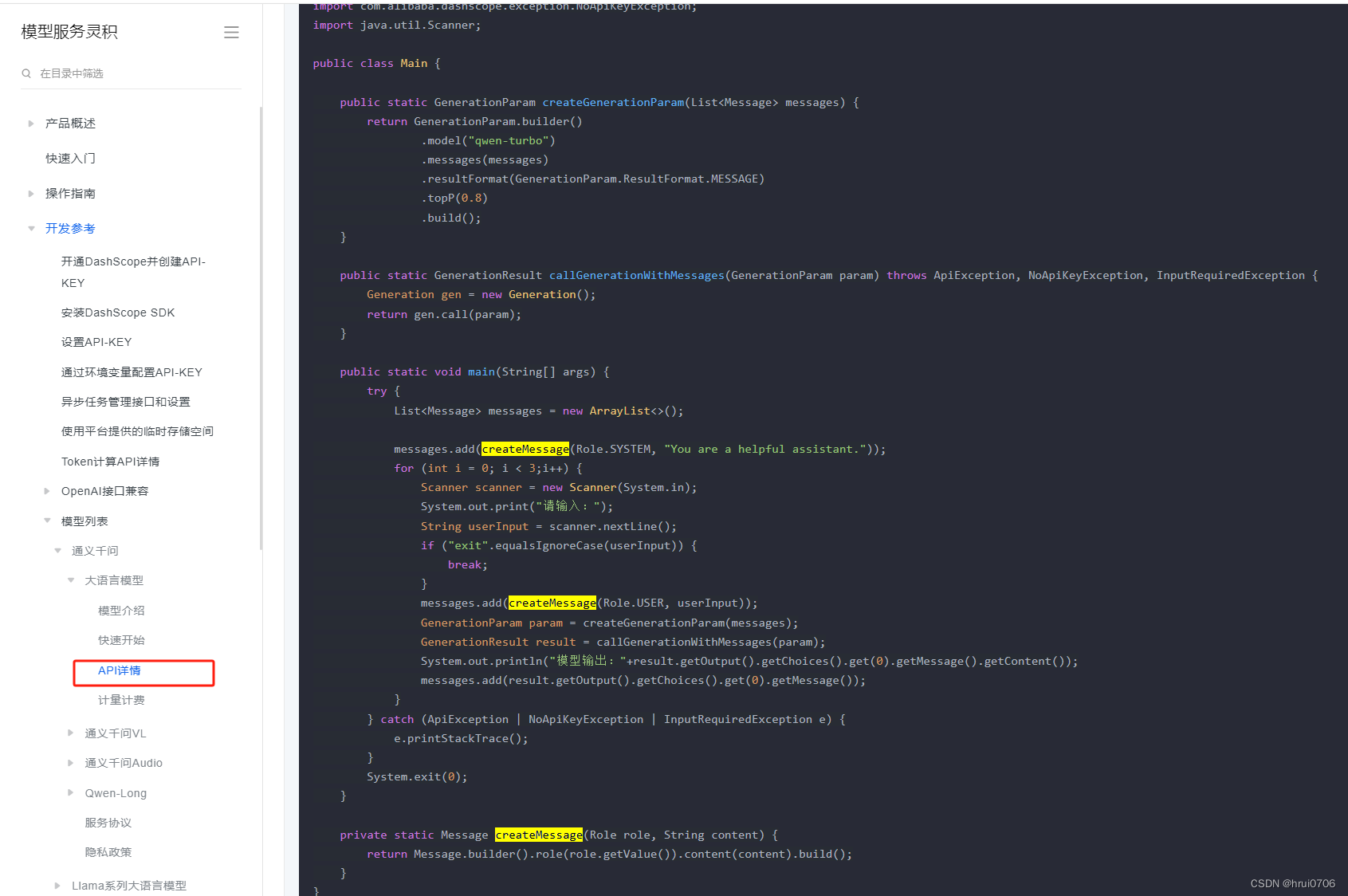
Task: Expand the Llama系列大语言模型 node arrow
Action: click(x=57, y=886)
